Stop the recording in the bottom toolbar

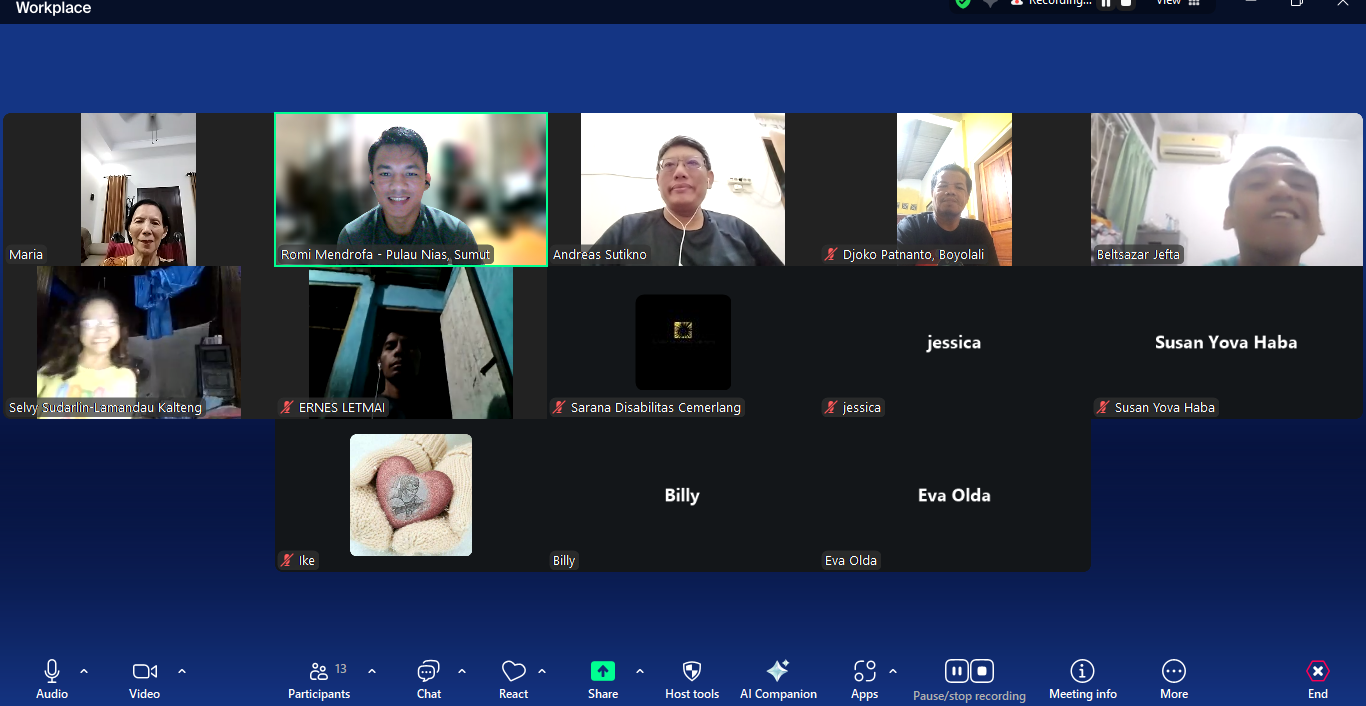(x=983, y=671)
